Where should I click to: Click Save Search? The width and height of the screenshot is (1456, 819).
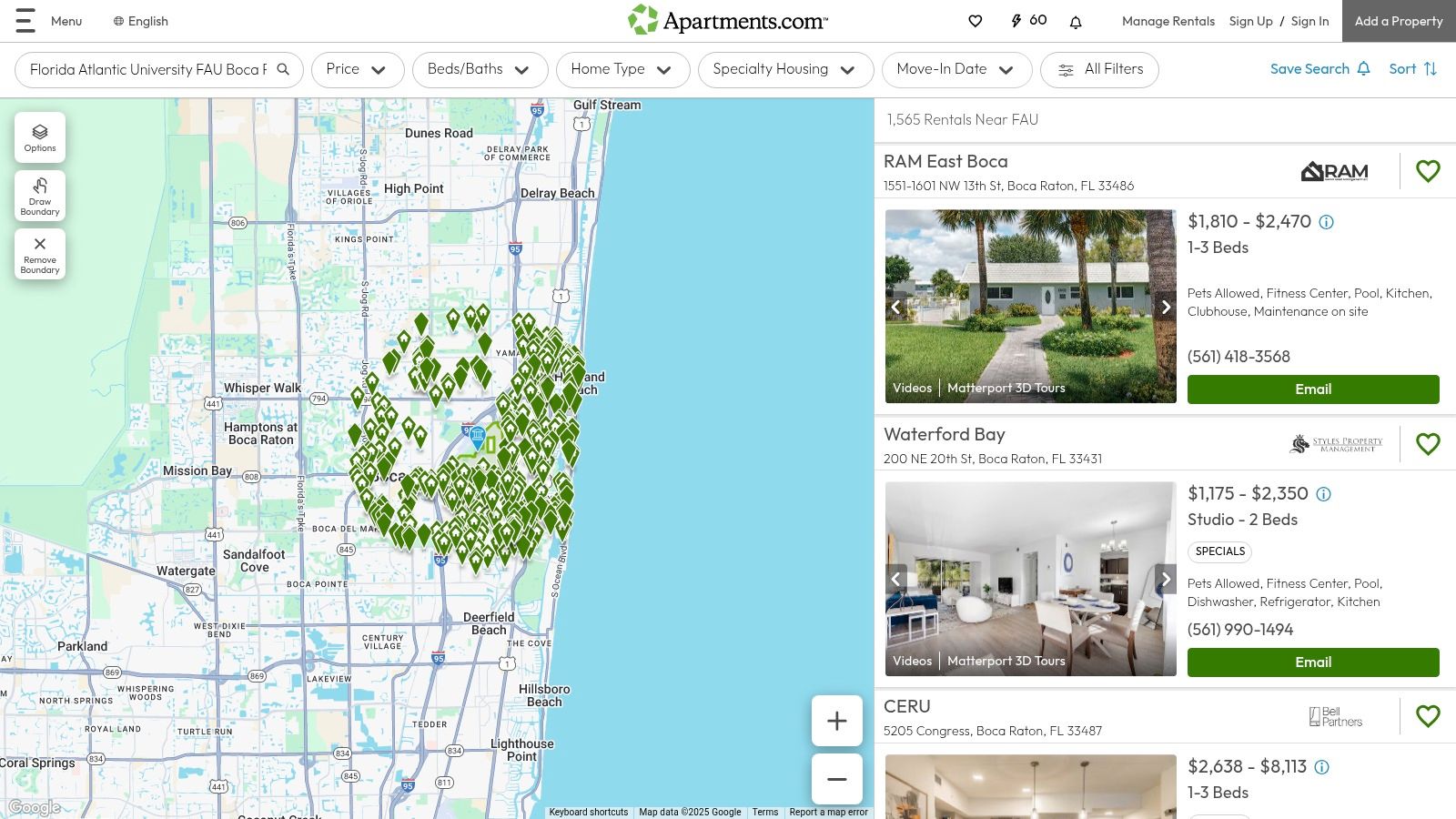click(x=1319, y=69)
